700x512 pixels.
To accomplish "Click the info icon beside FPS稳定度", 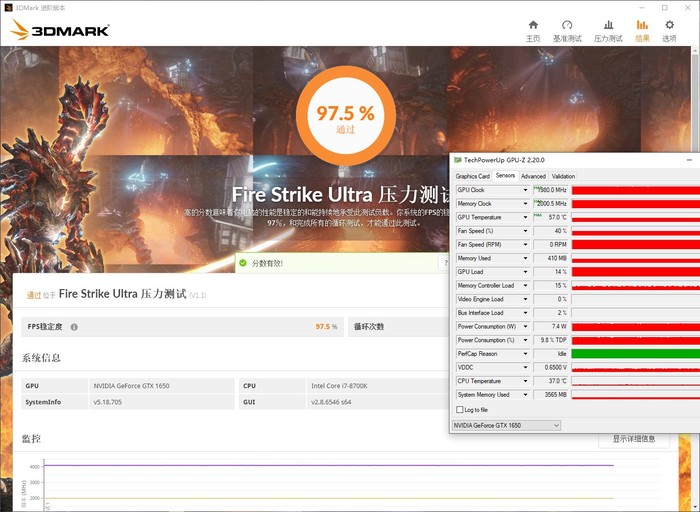I will coord(74,327).
